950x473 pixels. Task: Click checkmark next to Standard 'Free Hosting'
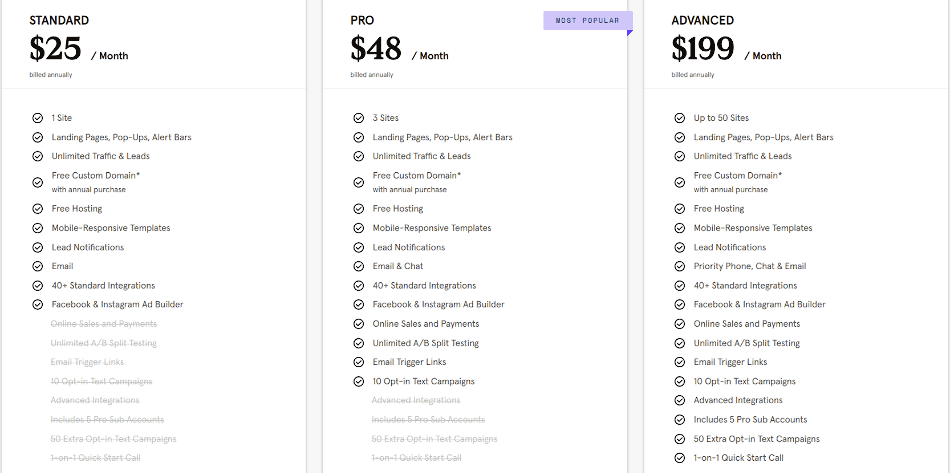pyautogui.click(x=37, y=209)
